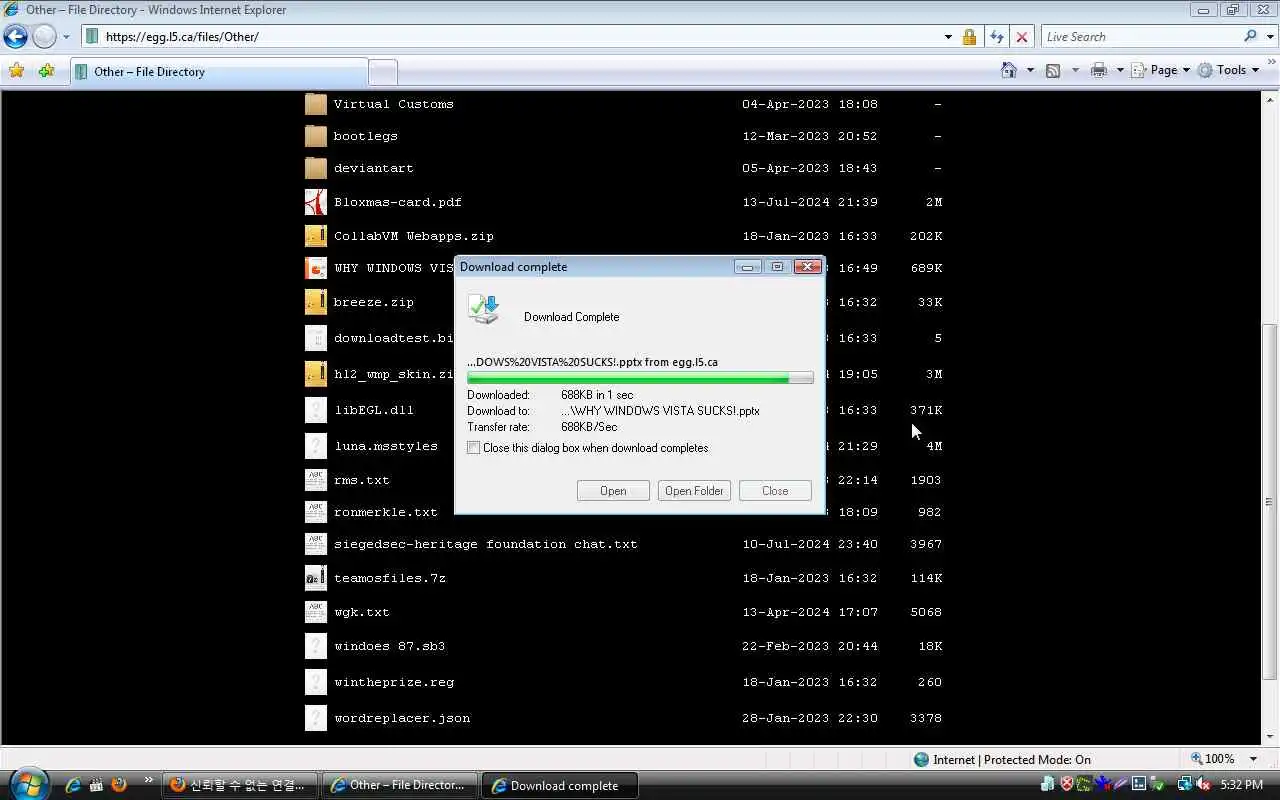
Task: Click the Add to Favorites icon
Action: click(46, 71)
